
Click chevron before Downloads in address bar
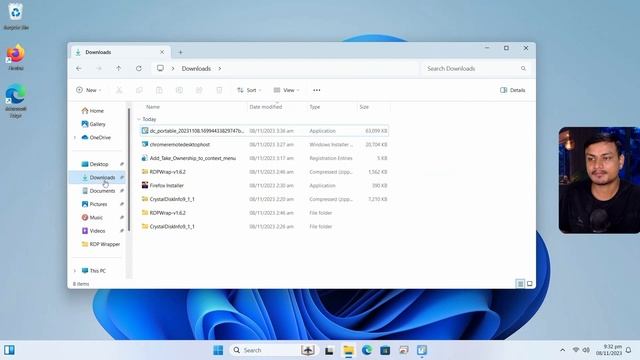173,69
